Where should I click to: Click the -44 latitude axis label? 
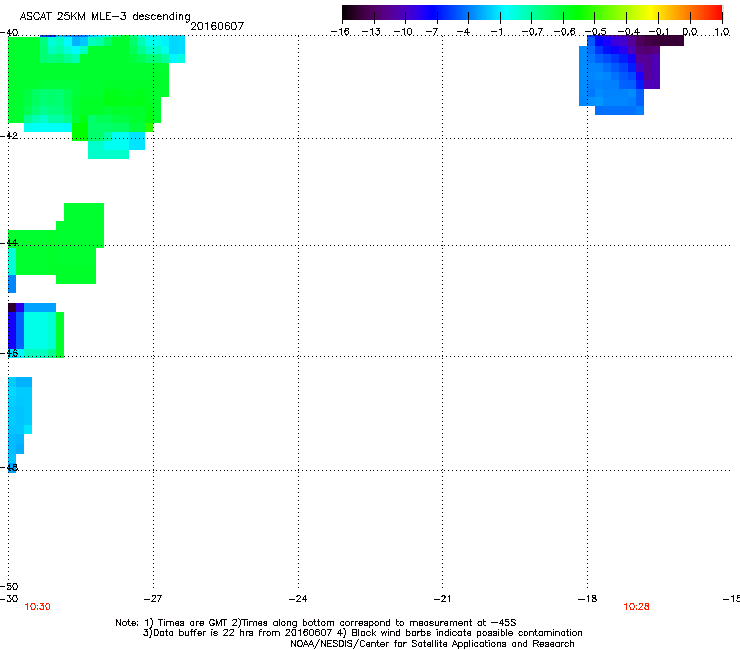click(x=9, y=243)
